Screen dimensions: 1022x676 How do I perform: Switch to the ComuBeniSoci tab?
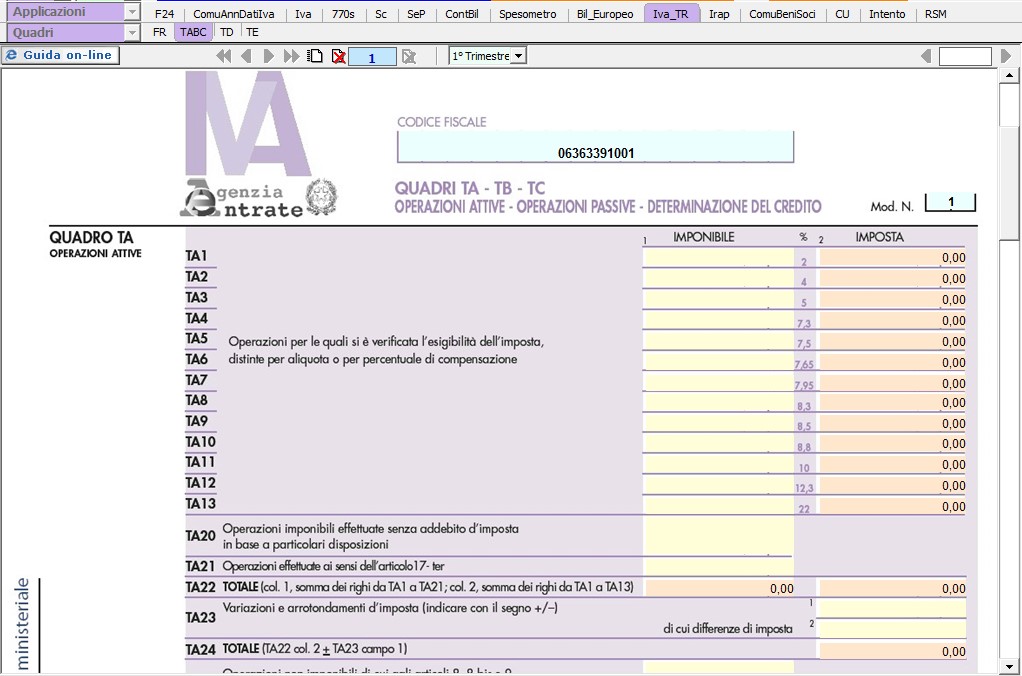[x=782, y=14]
